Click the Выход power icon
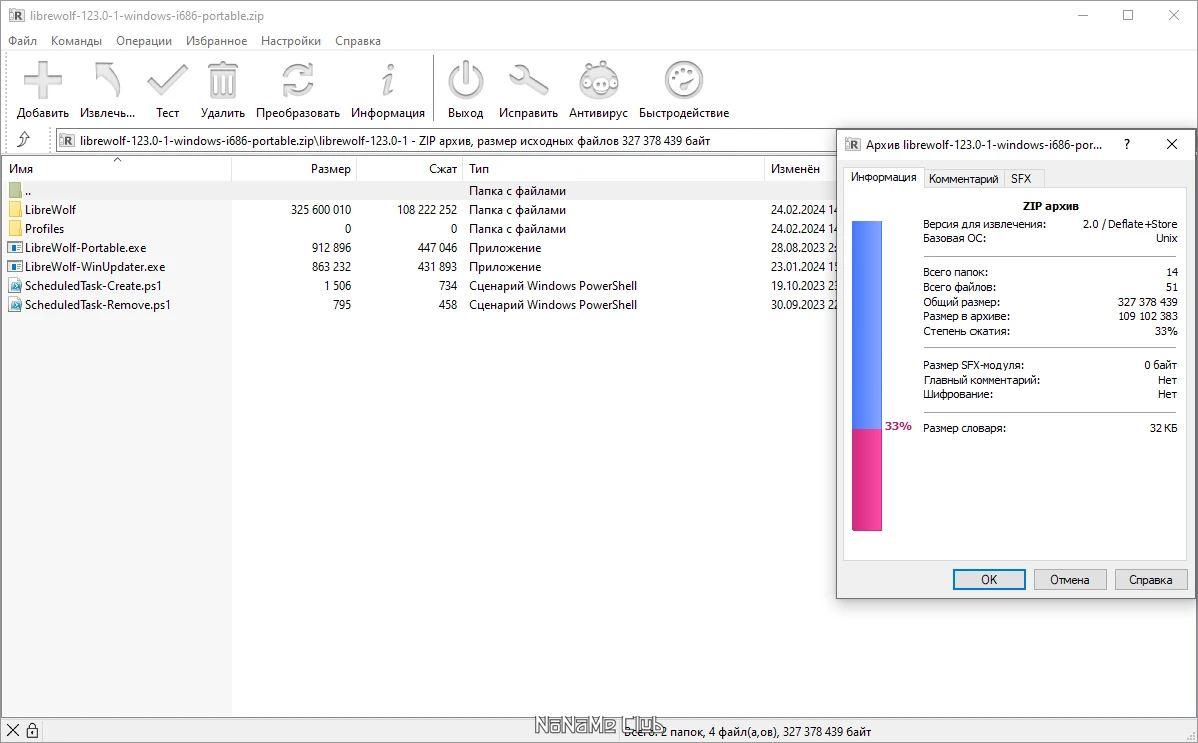 pos(465,82)
